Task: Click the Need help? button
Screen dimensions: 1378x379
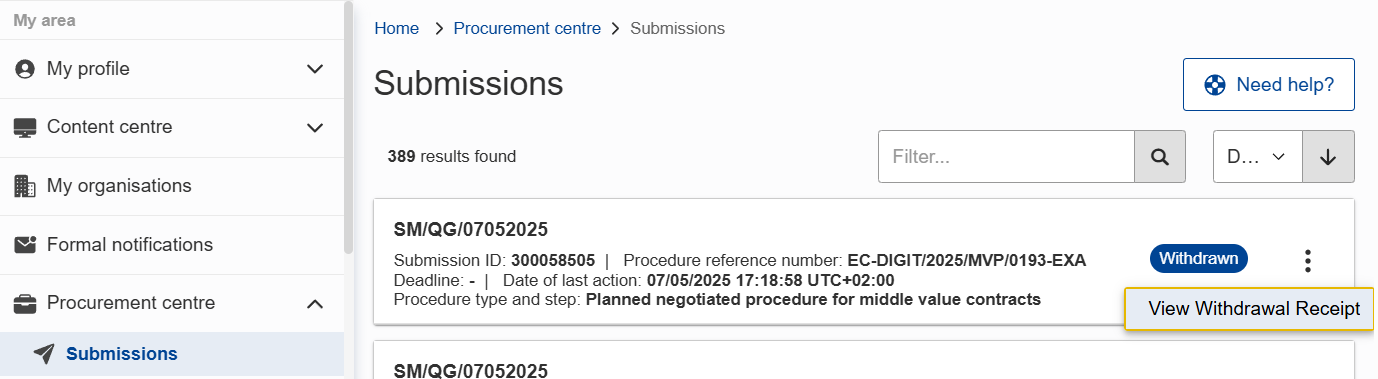Action: click(x=1268, y=85)
